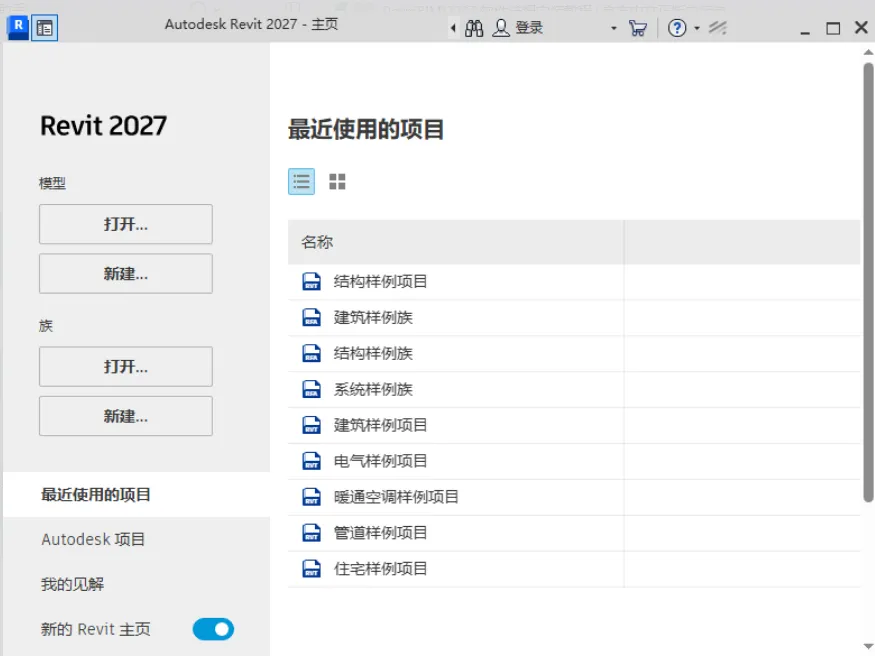The height and width of the screenshot is (656, 875).
Task: Select 系统样例族 file name
Action: [x=373, y=389]
